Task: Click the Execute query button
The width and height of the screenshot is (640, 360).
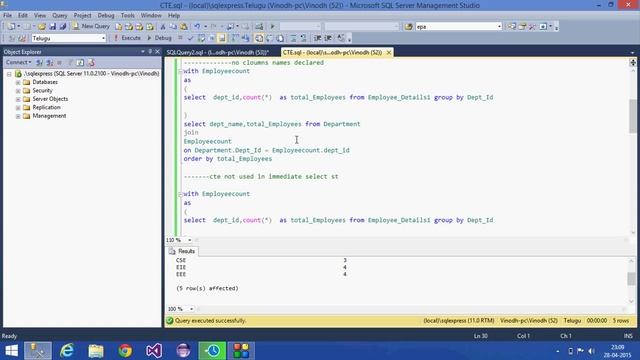Action: click(x=127, y=38)
